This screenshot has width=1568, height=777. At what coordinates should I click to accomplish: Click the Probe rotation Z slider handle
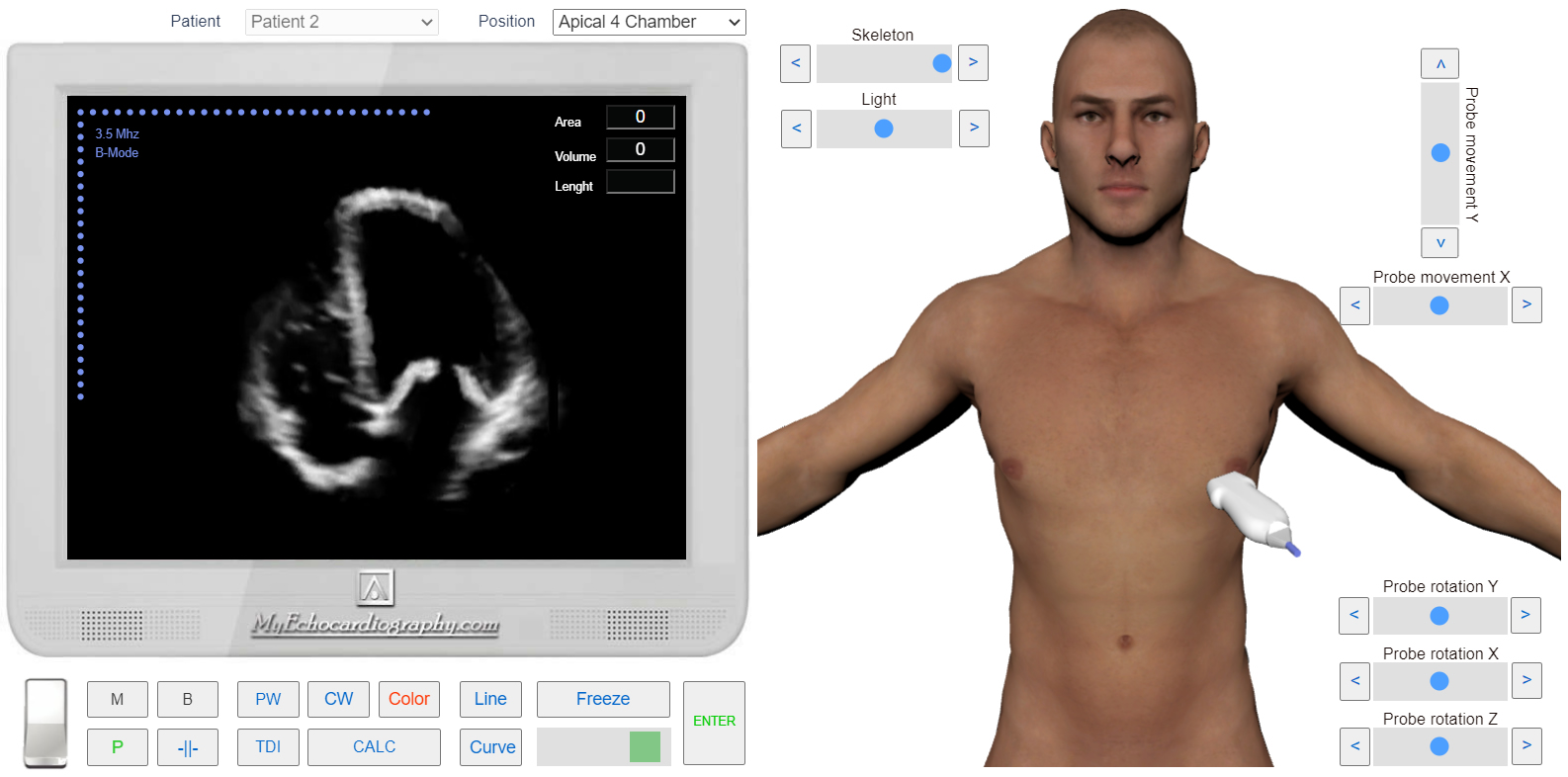(x=1439, y=746)
